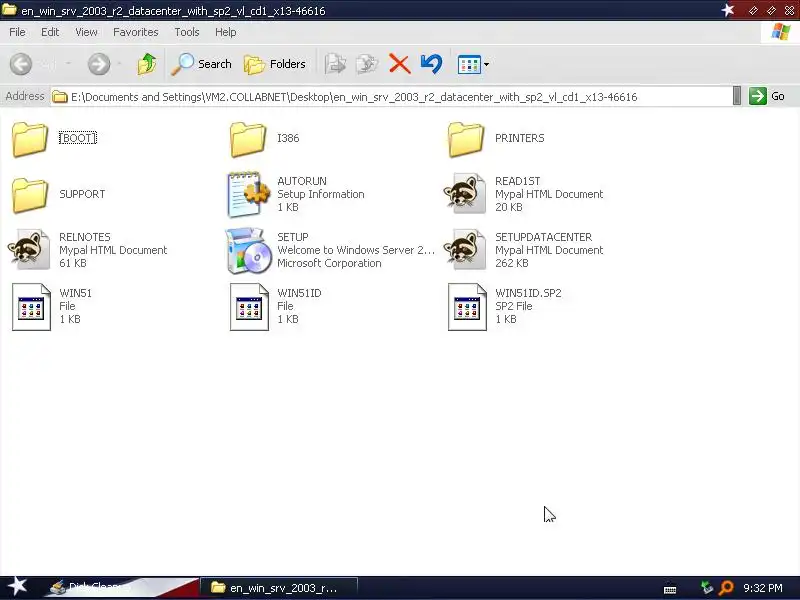Open the Views button menu
Screen dimensions: 800x600
(x=473, y=64)
